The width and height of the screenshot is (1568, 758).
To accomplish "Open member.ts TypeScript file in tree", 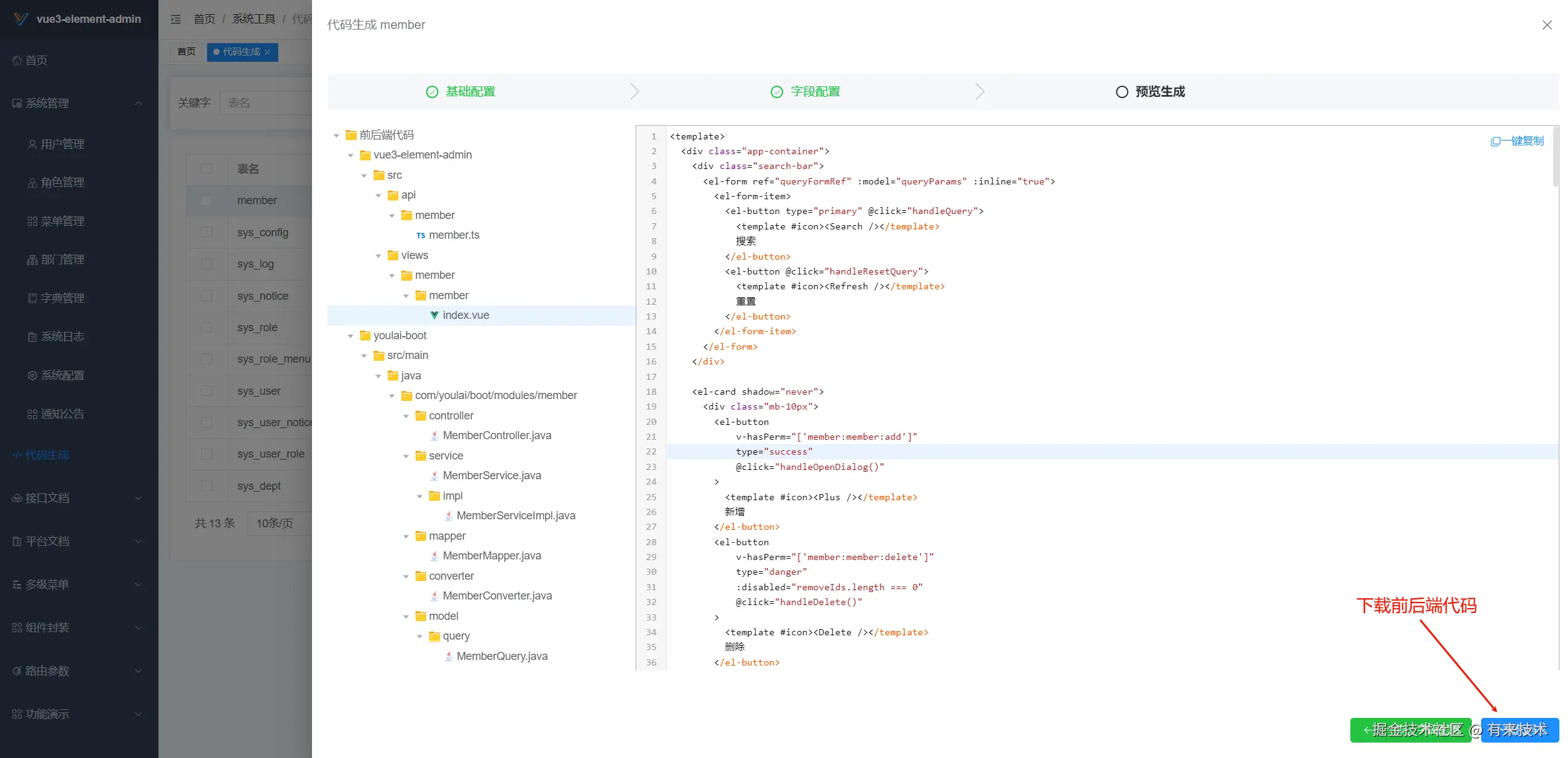I will 453,235.
